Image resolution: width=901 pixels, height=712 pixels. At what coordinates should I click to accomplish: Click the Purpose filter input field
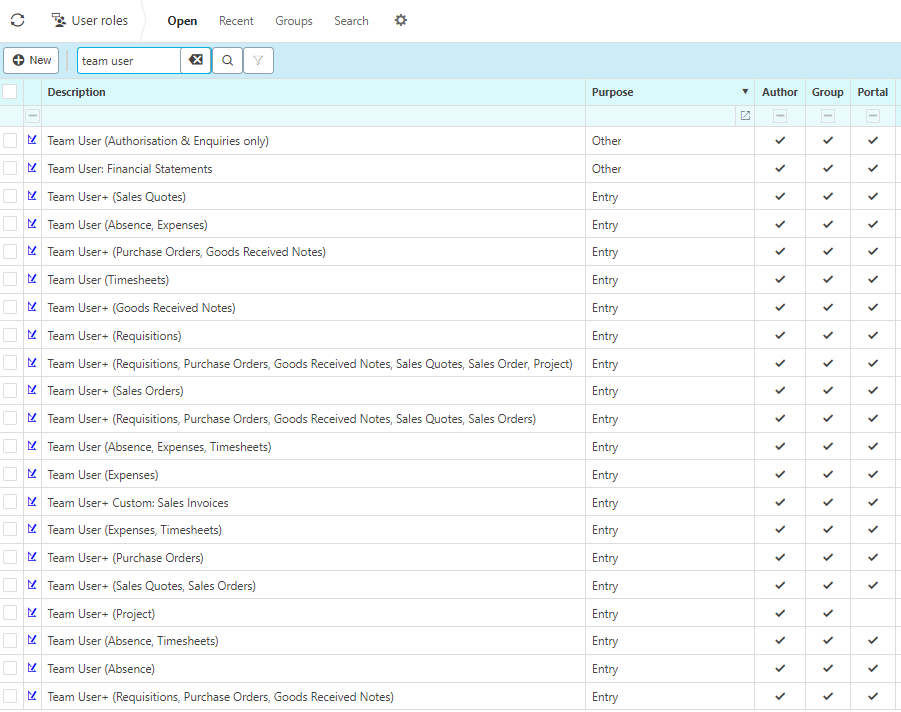pyautogui.click(x=661, y=116)
